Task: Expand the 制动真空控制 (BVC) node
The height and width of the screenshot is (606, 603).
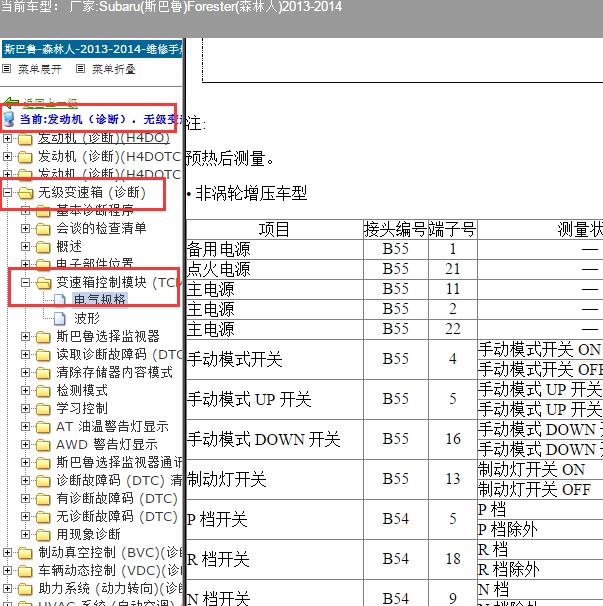Action: [x=7, y=553]
